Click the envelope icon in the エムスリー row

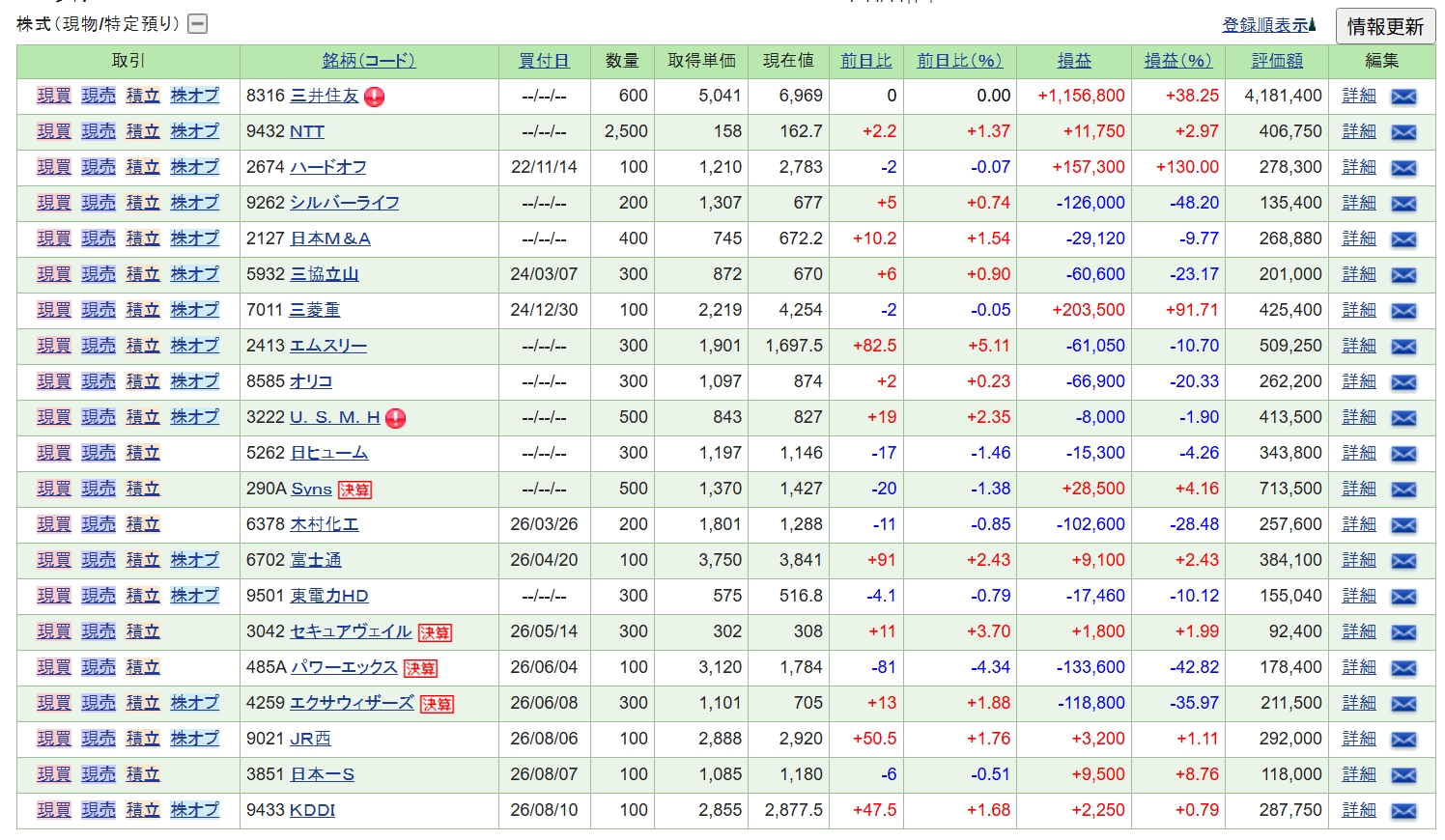[x=1403, y=347]
